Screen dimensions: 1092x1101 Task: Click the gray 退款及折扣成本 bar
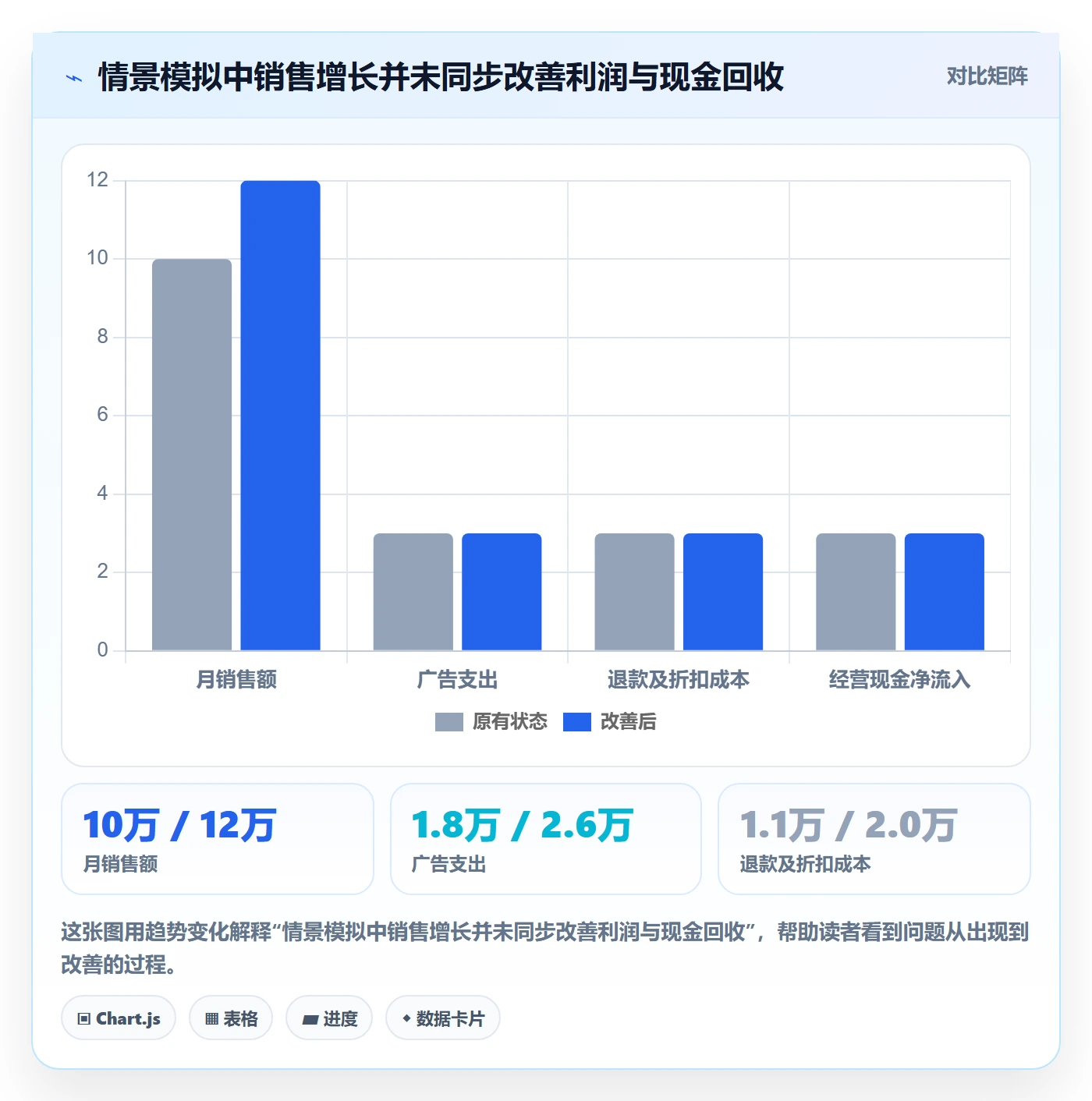coord(635,592)
